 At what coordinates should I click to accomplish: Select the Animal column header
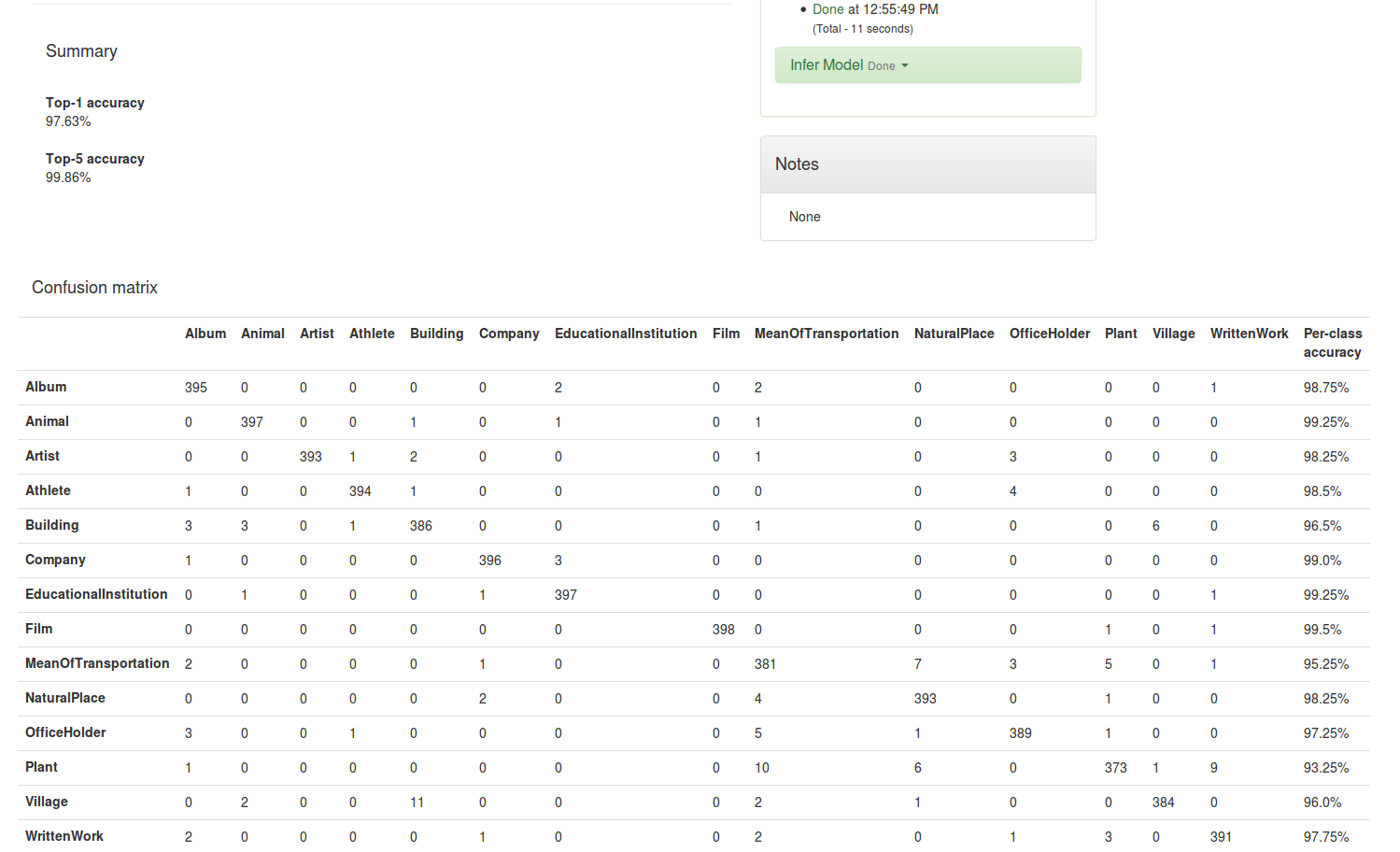262,334
